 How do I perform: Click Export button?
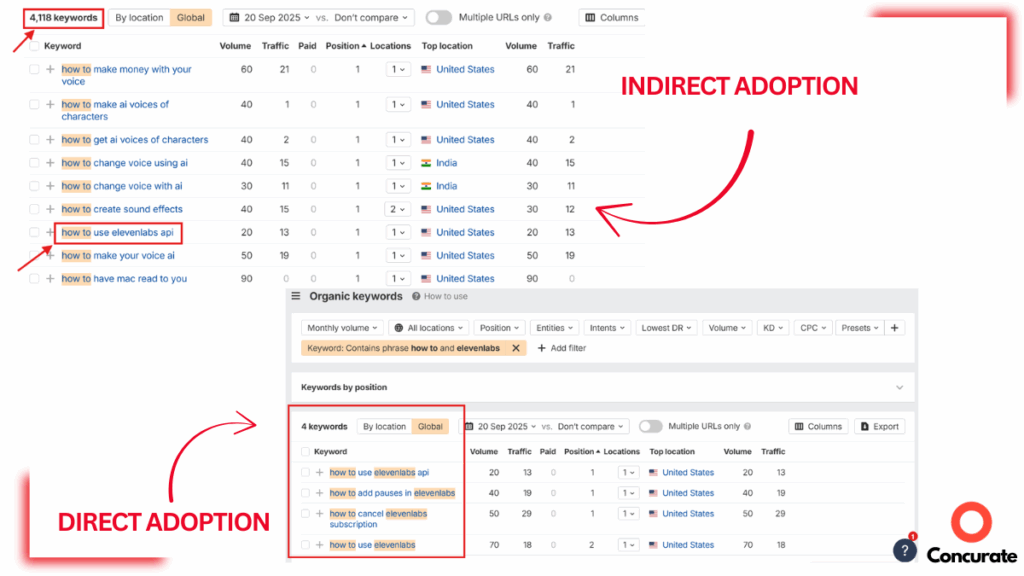(880, 426)
